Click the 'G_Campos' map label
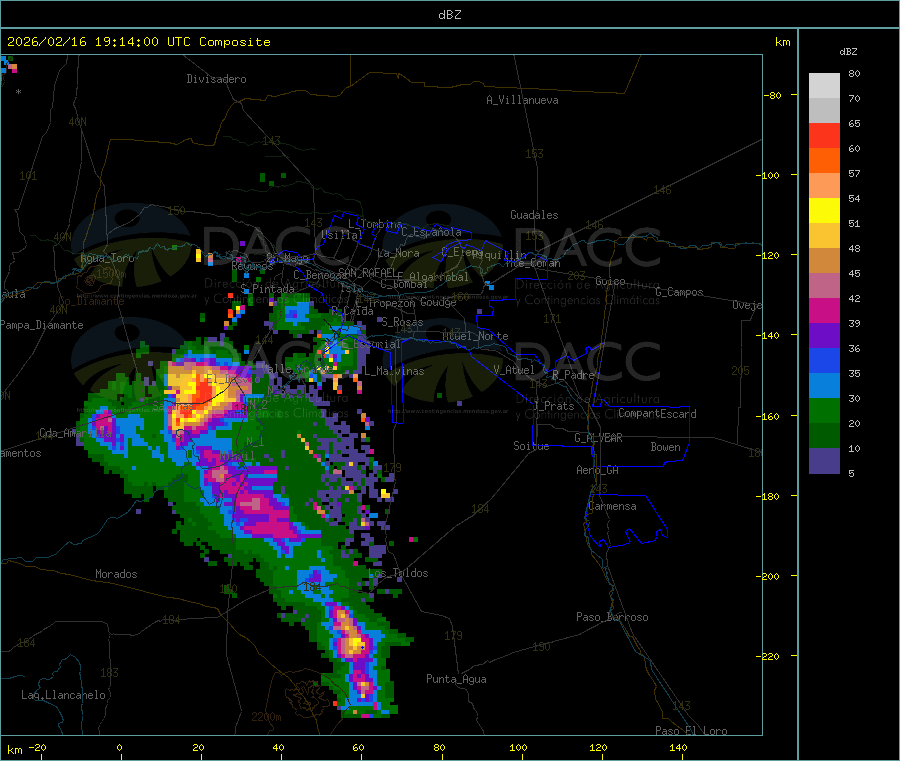 (x=679, y=292)
